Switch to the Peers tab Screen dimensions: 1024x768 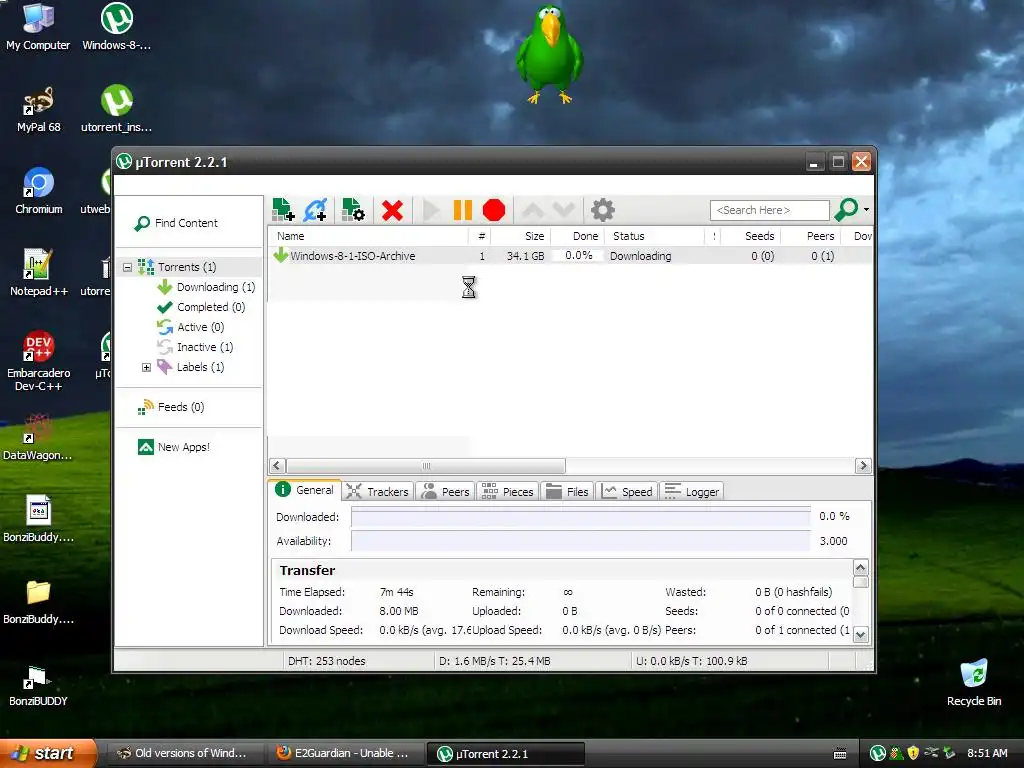tap(446, 492)
